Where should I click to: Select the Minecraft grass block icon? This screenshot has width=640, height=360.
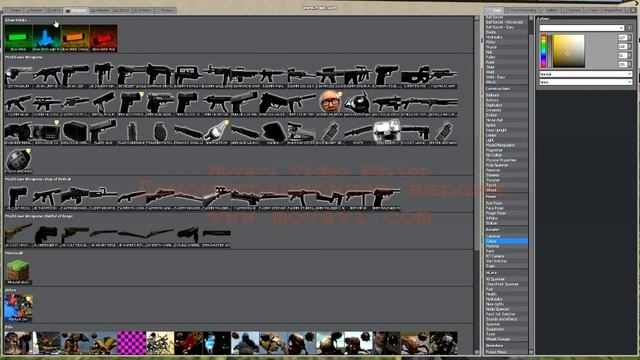(18, 271)
